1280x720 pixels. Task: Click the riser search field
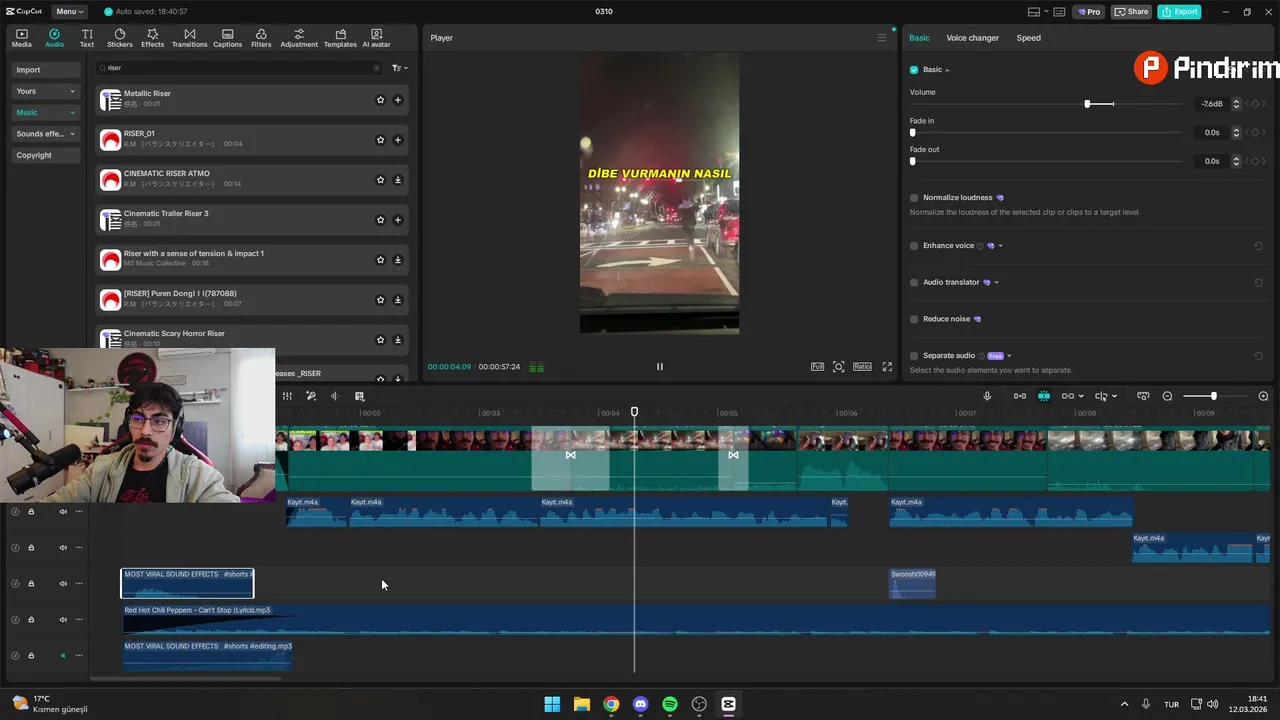click(x=239, y=68)
